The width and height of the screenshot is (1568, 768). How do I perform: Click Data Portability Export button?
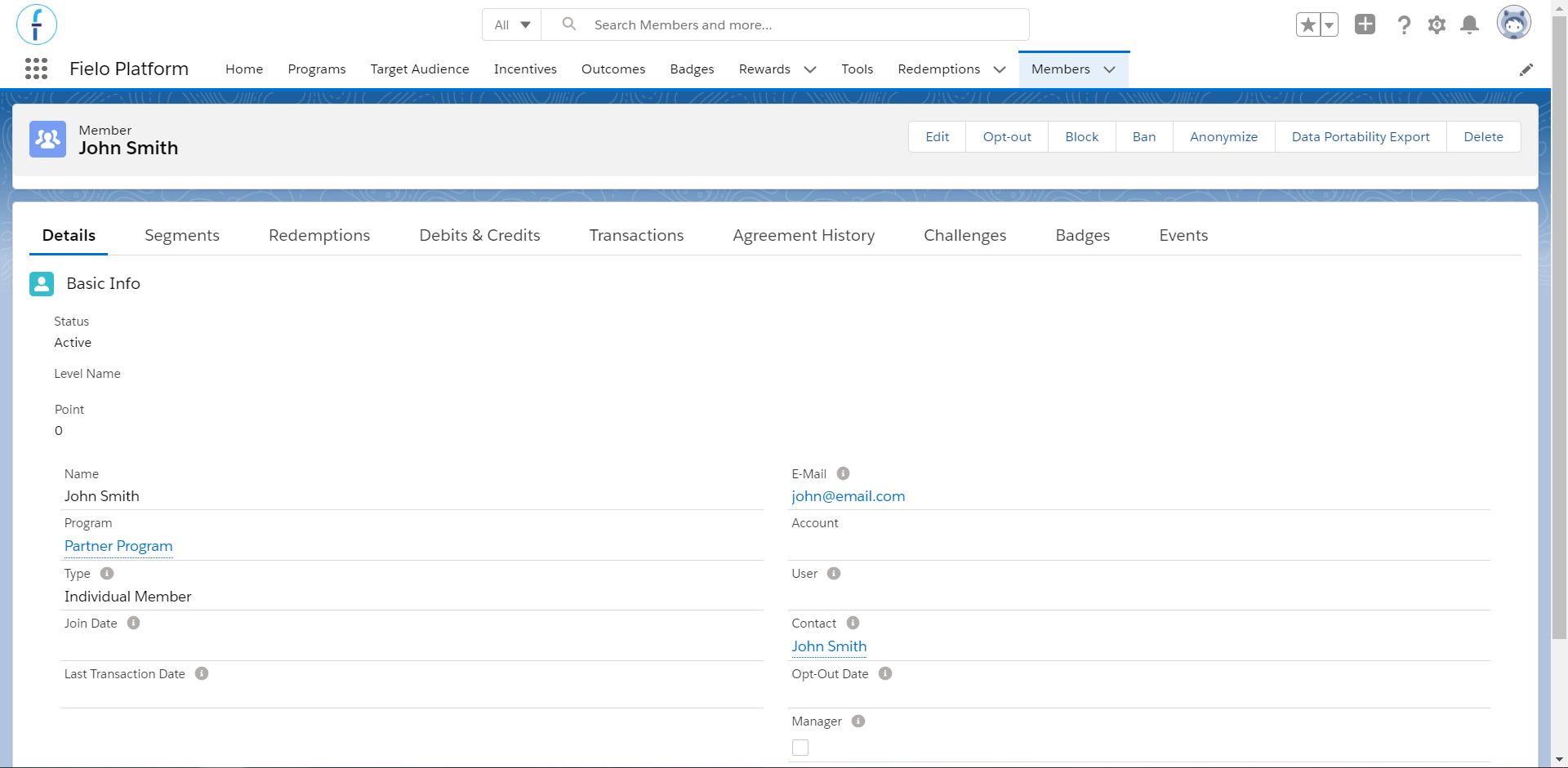(x=1361, y=137)
